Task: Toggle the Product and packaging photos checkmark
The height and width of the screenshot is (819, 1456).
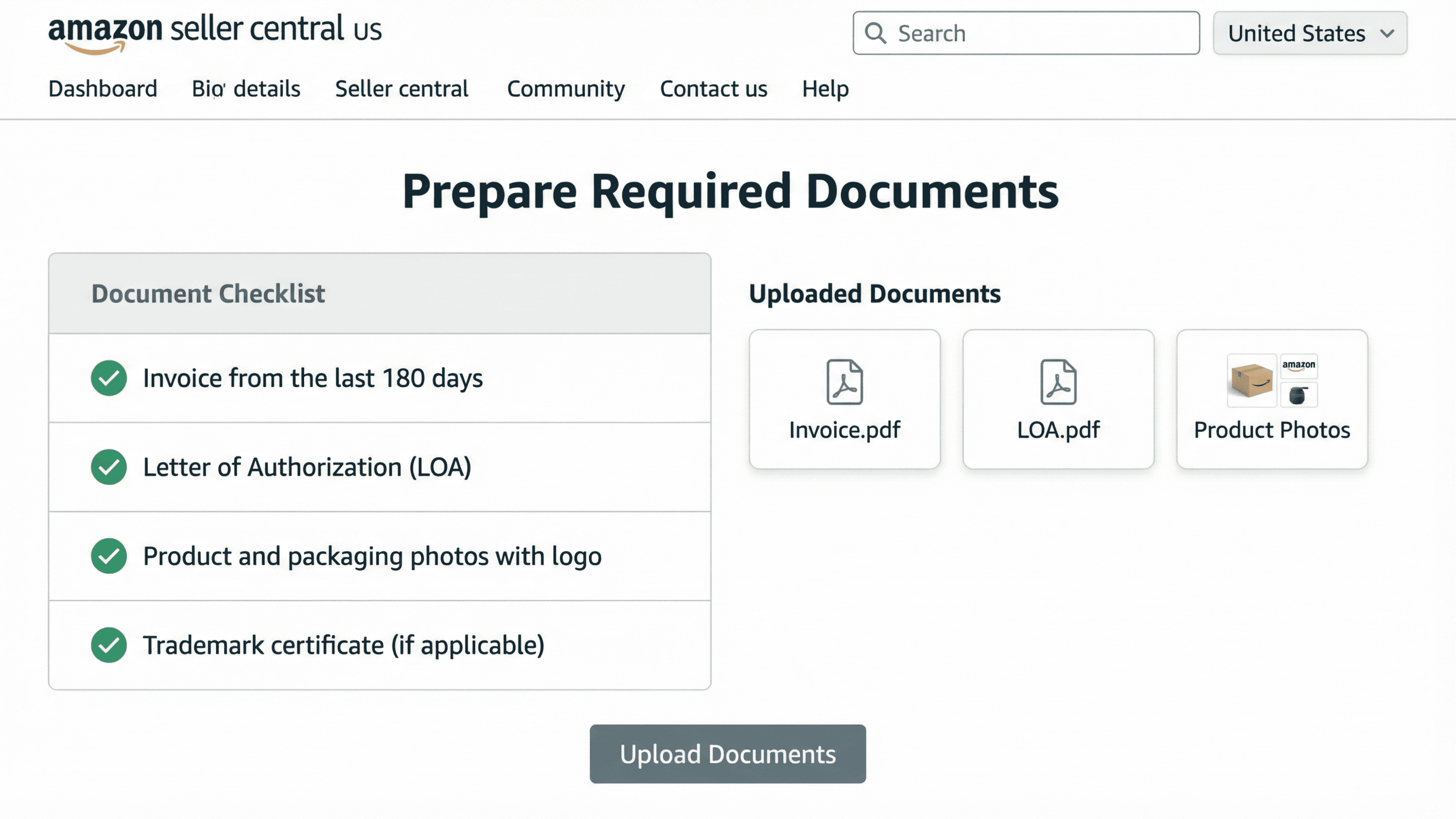Action: [108, 556]
